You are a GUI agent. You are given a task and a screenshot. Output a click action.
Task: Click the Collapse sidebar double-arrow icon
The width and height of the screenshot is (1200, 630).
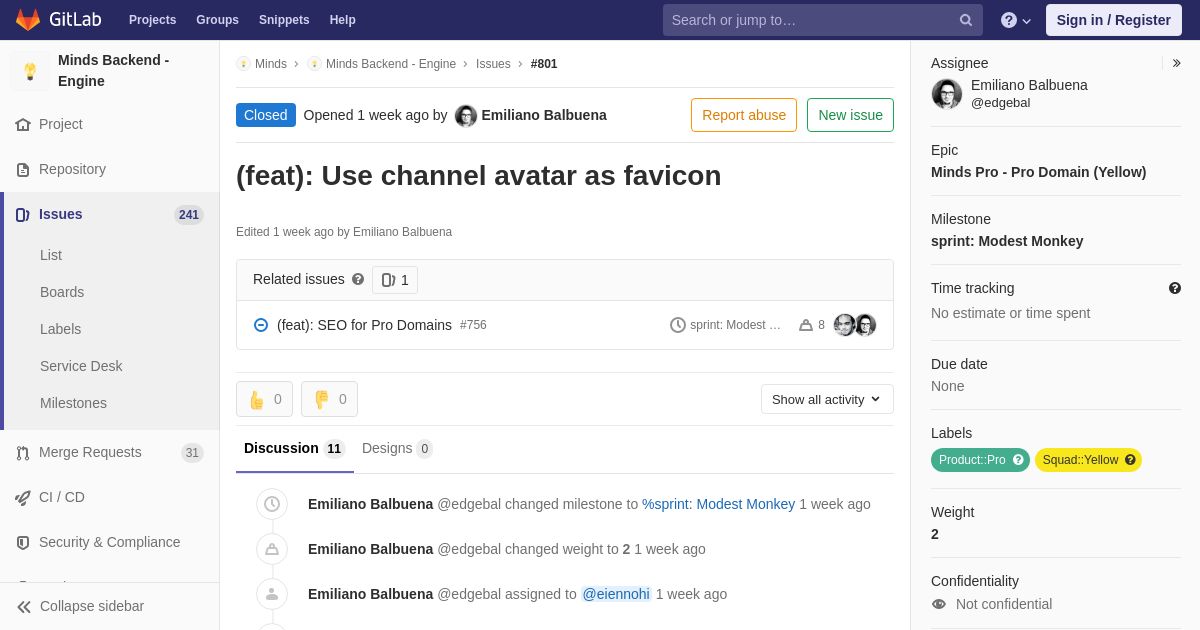tap(24, 607)
